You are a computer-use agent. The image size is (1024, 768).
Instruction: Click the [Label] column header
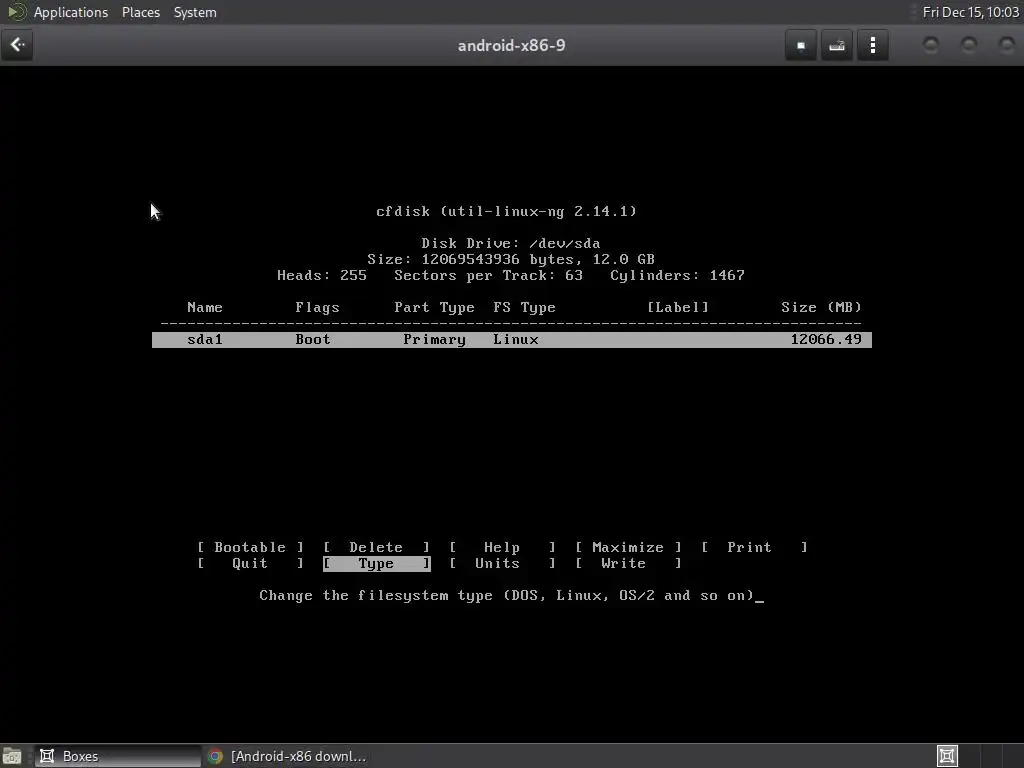pos(678,308)
